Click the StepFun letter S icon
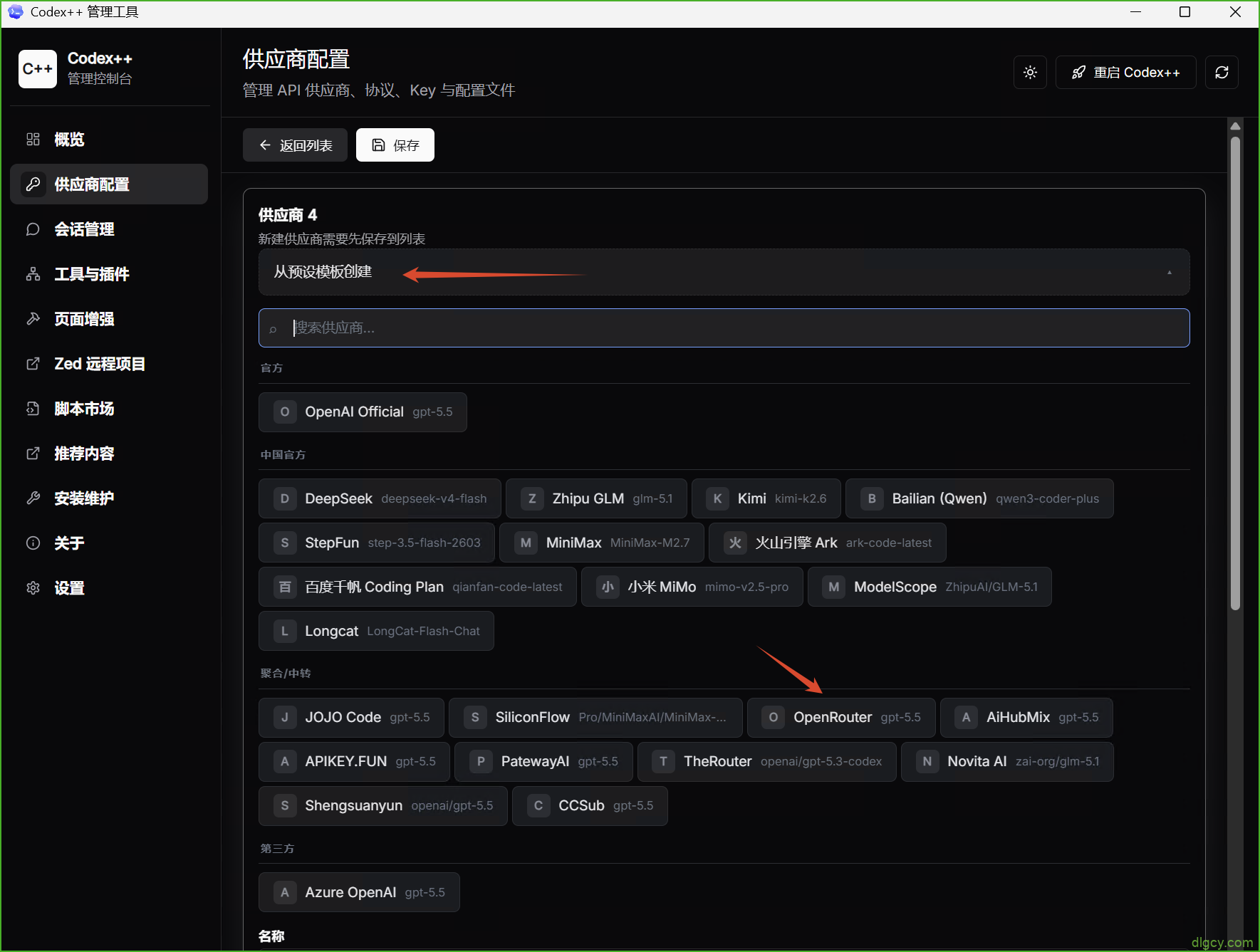This screenshot has width=1260, height=952. pos(285,543)
